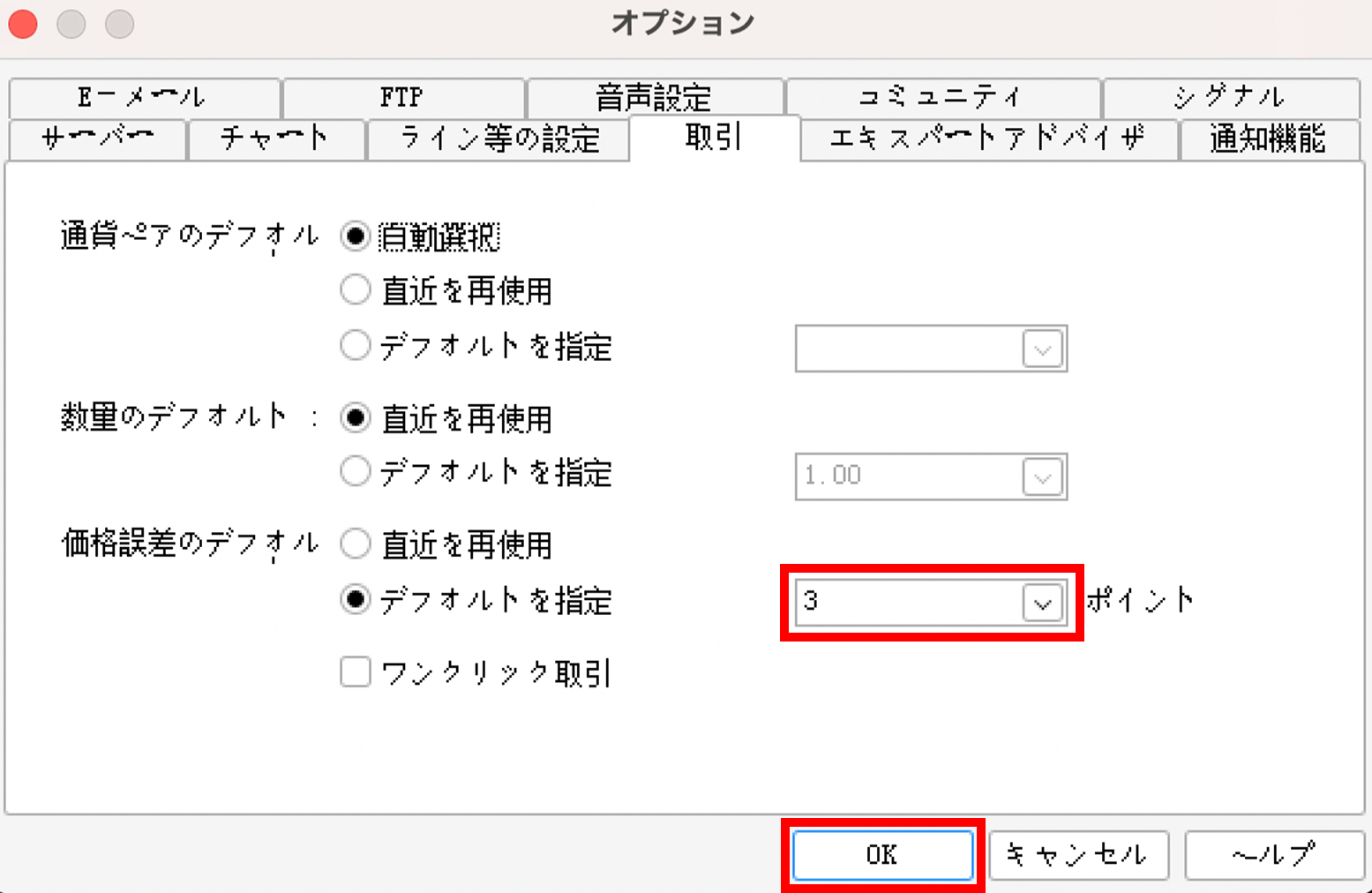Select 直近を再使用 for price deviation default
The width and height of the screenshot is (1372, 893).
[356, 544]
